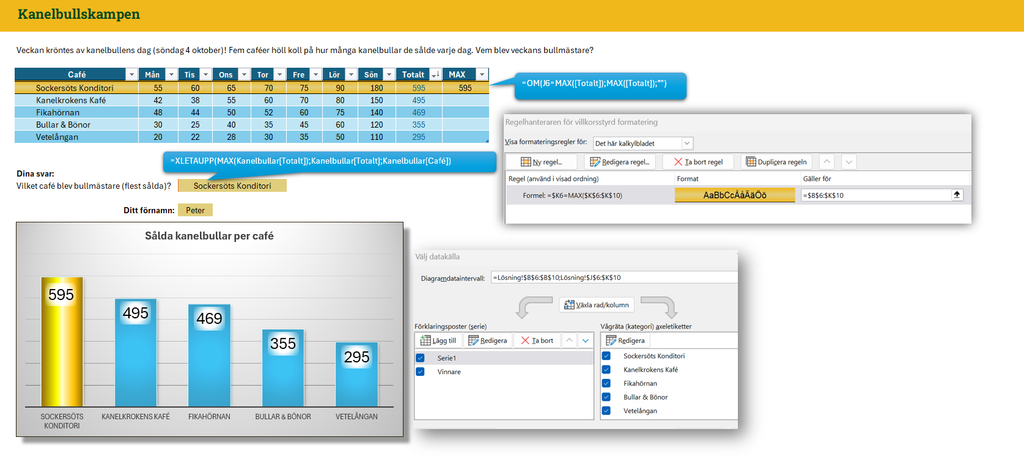
Task: Select the Peter first name cell
Action: click(x=195, y=210)
